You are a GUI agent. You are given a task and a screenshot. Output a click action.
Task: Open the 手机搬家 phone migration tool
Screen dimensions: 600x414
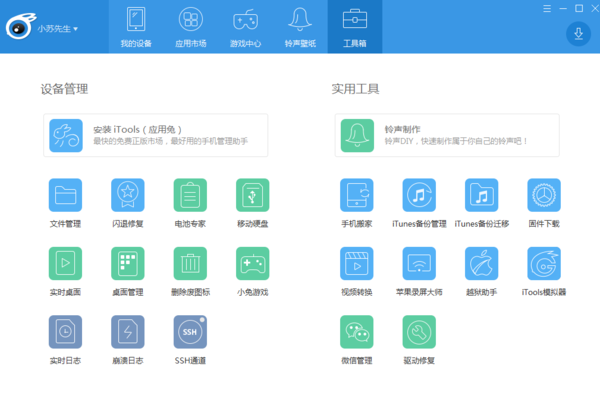click(357, 195)
